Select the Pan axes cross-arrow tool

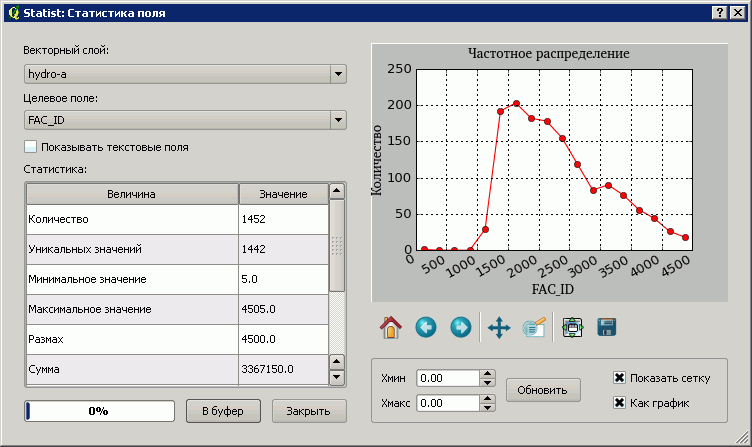[x=498, y=327]
